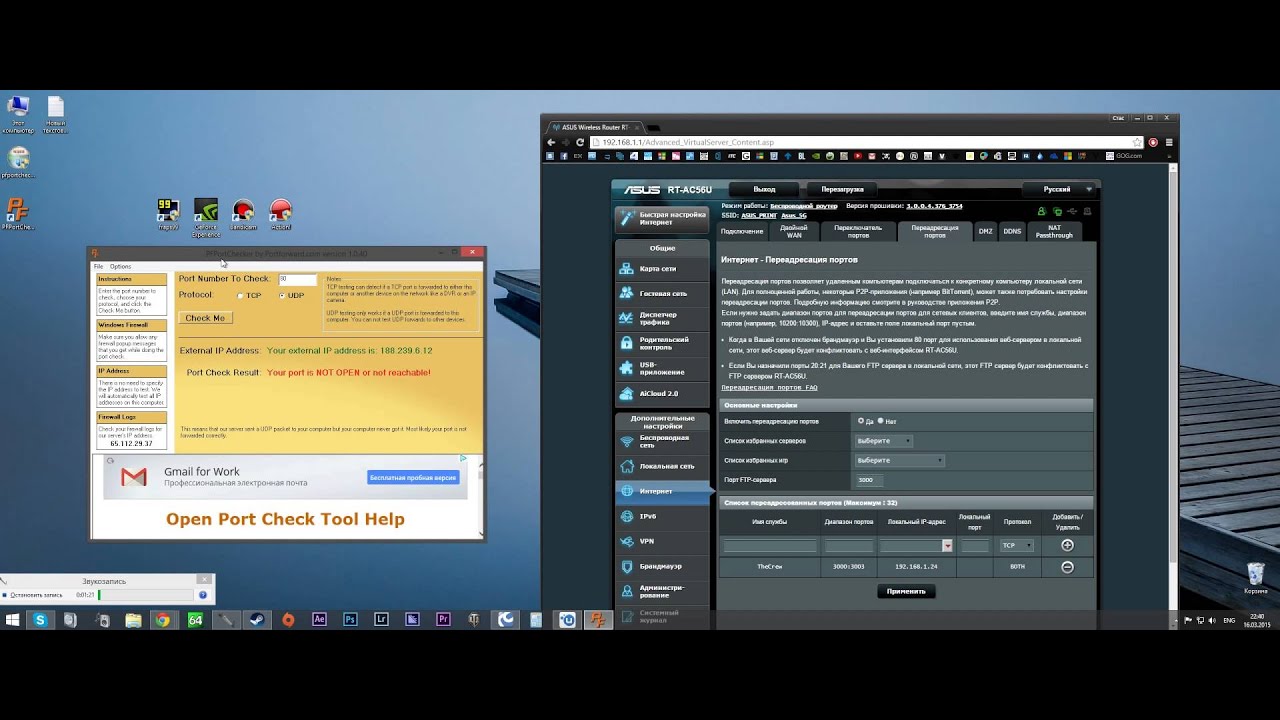Click the service name input field
The image size is (1280, 720).
[770, 546]
